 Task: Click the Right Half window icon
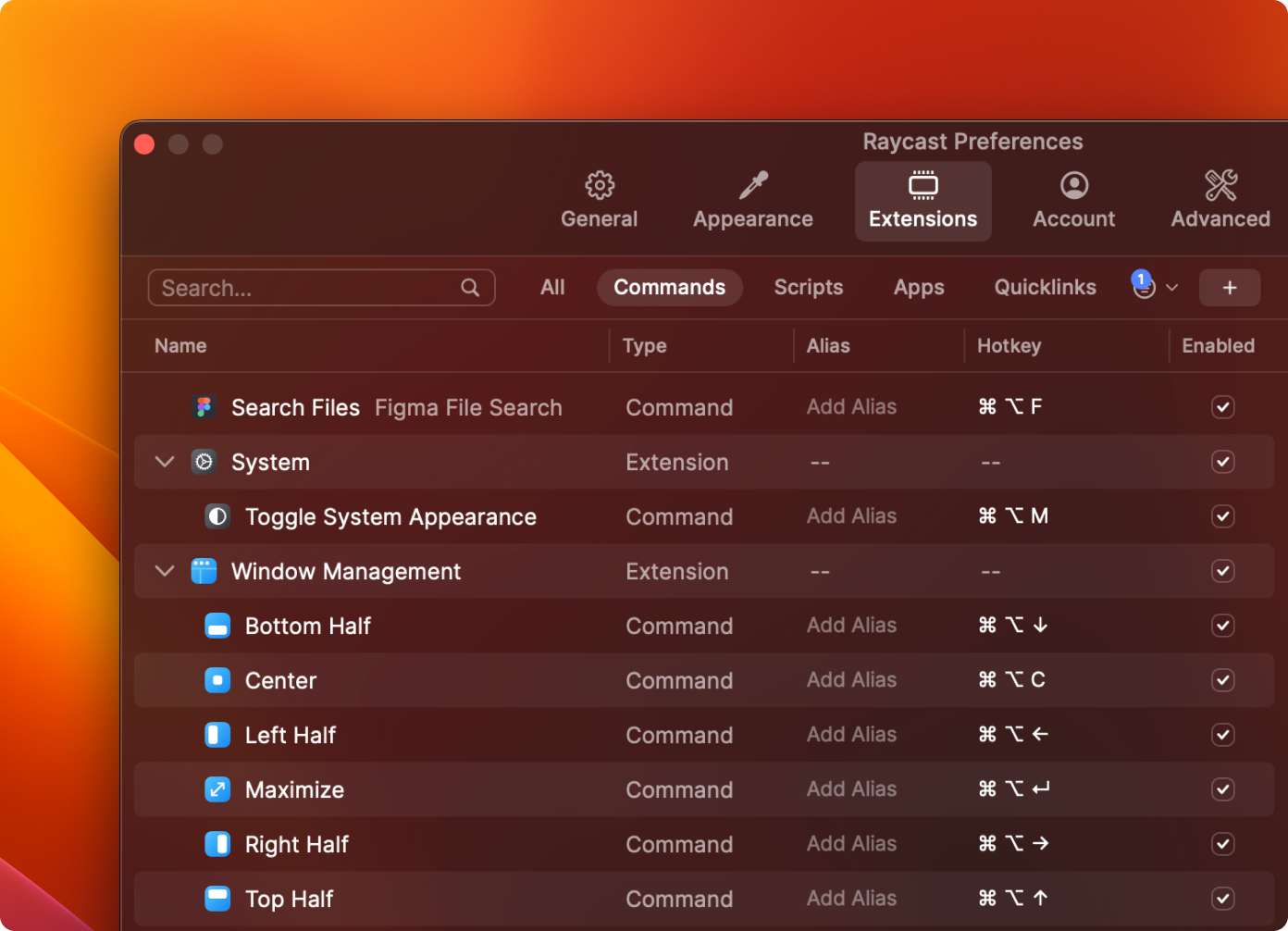(x=217, y=845)
